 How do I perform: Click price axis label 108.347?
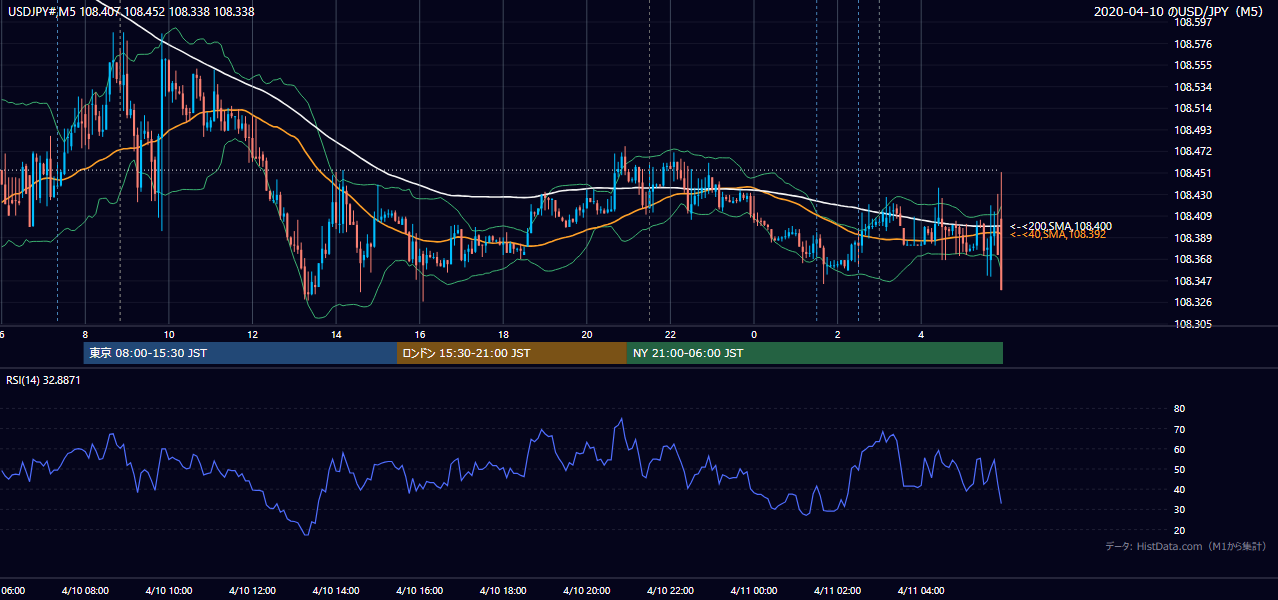[1194, 281]
